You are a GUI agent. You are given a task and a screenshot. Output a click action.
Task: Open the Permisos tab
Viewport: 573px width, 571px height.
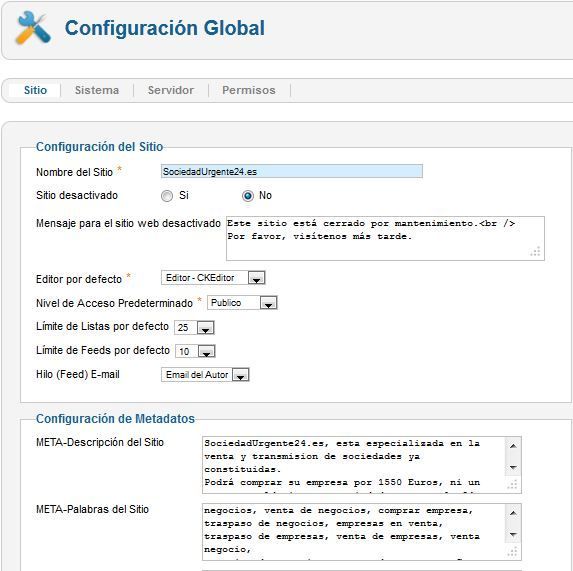click(x=249, y=90)
